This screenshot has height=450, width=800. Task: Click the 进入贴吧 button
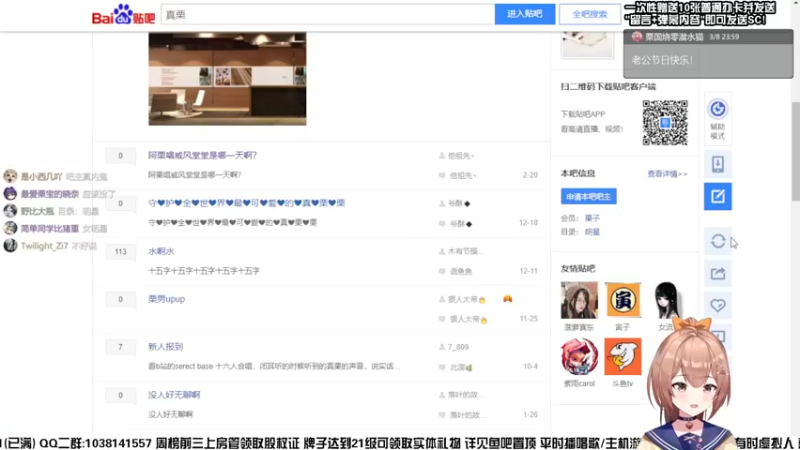524,14
